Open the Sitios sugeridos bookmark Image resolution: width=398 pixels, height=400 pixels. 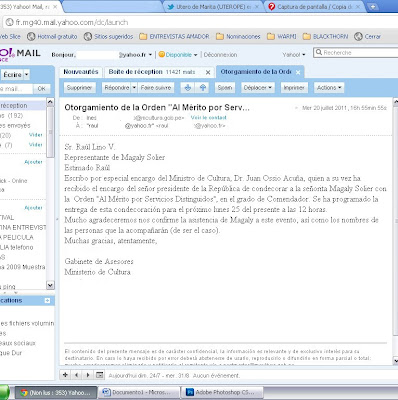[109, 36]
